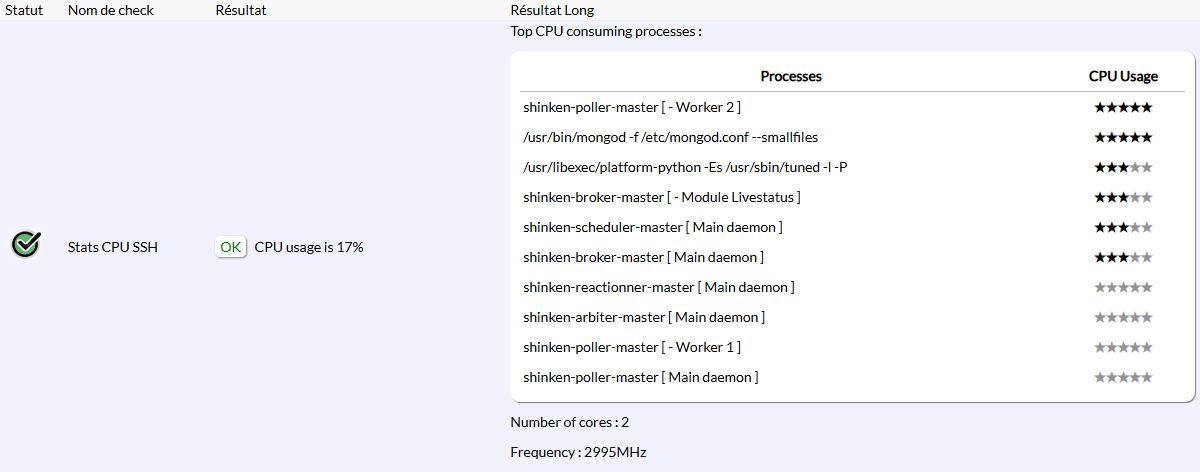1200x472 pixels.
Task: Click star rating for tuned process
Action: click(x=1123, y=167)
